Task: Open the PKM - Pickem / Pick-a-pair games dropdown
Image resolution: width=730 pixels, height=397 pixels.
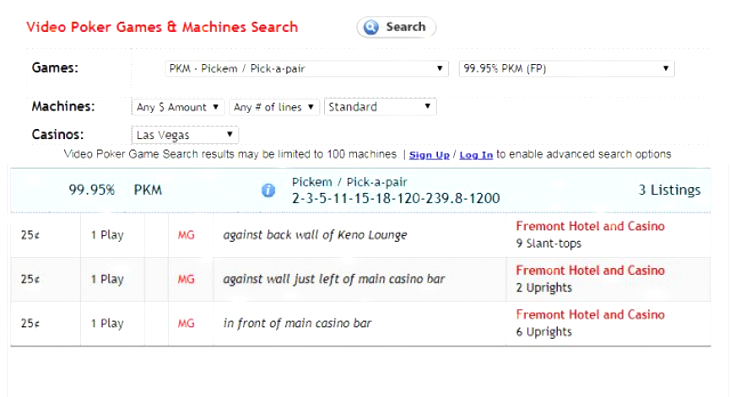Action: (x=306, y=69)
